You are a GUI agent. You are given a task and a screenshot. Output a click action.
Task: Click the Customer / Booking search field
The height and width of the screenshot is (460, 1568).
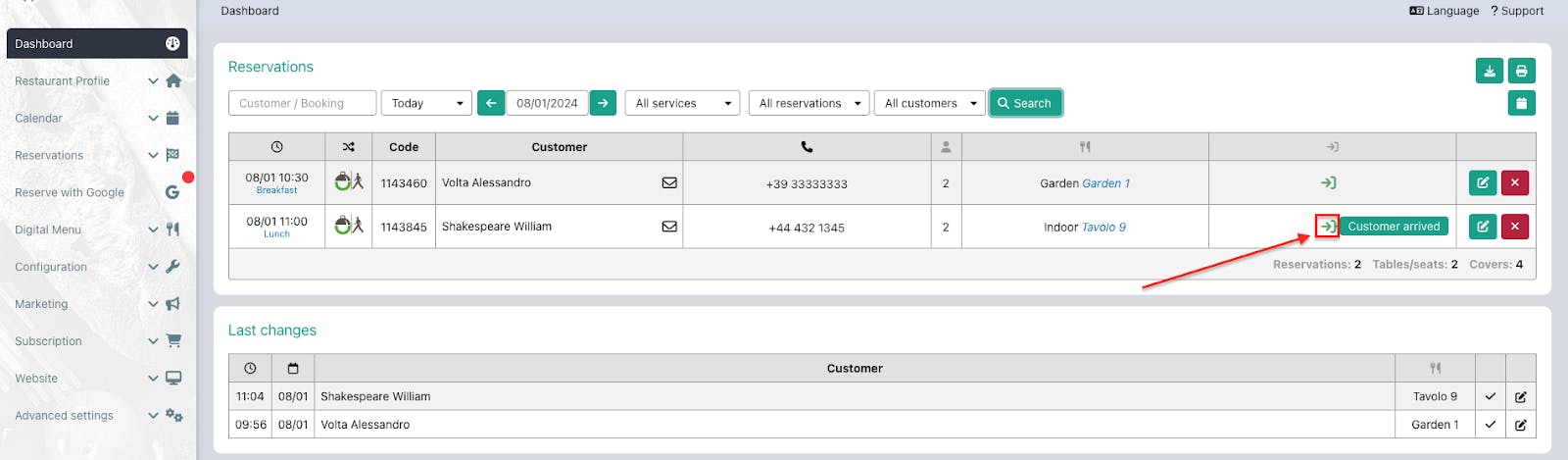pos(302,103)
